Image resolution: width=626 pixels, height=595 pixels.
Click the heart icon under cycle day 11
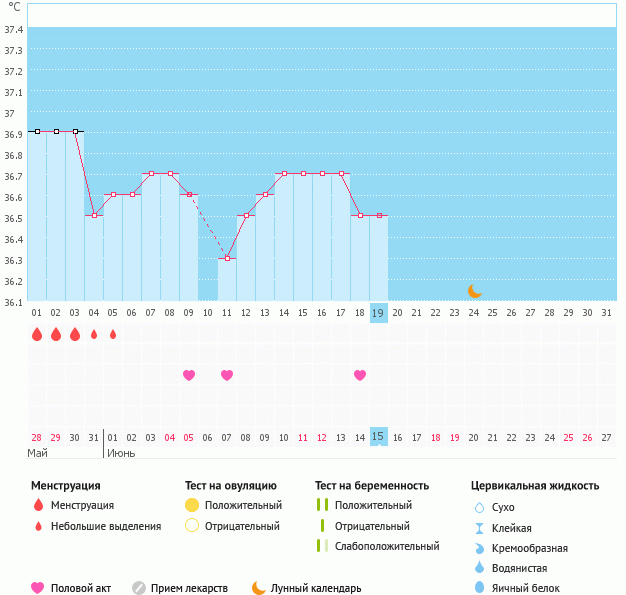(x=227, y=375)
